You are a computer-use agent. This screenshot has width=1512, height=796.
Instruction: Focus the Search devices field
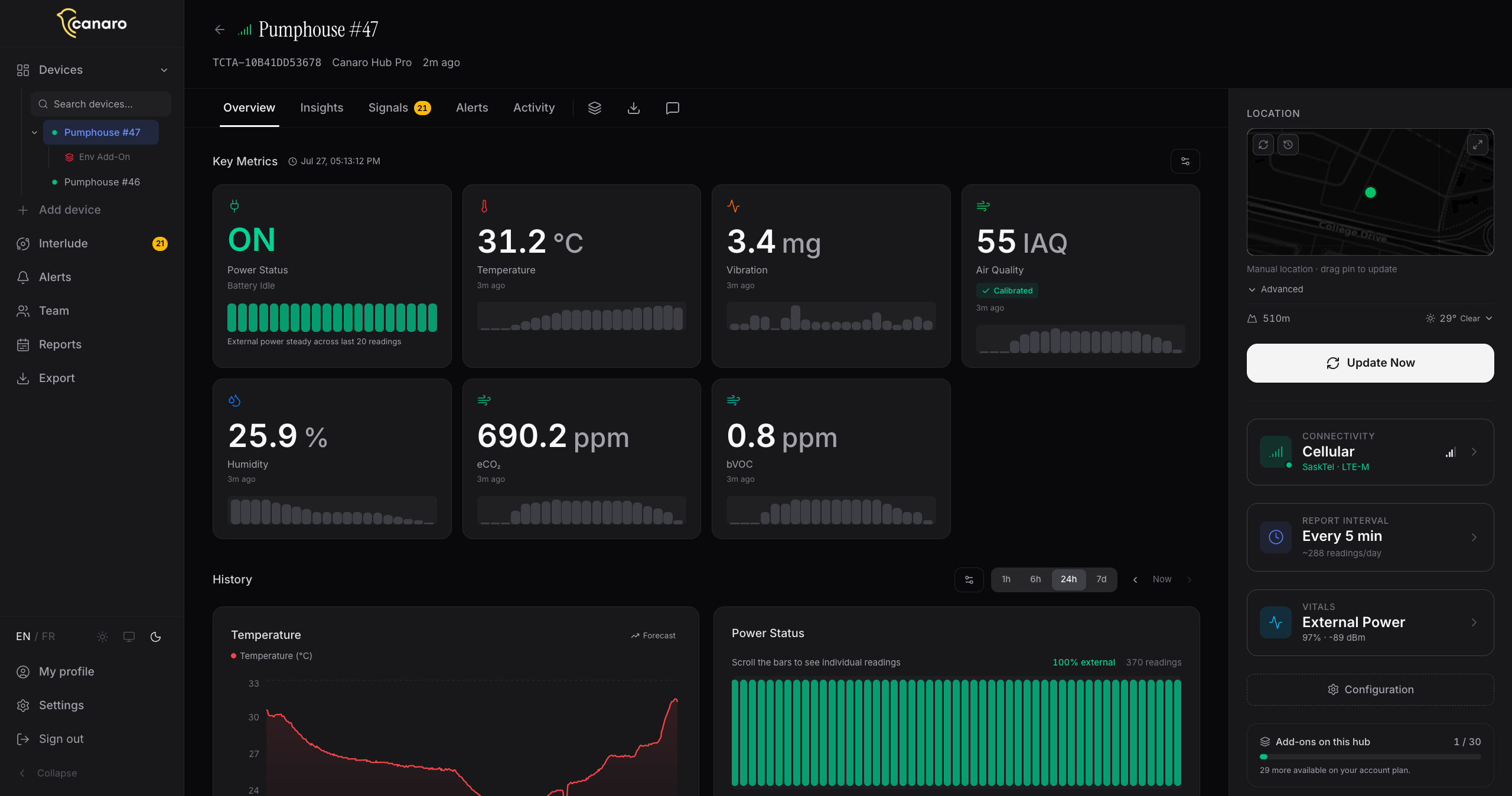coord(101,104)
